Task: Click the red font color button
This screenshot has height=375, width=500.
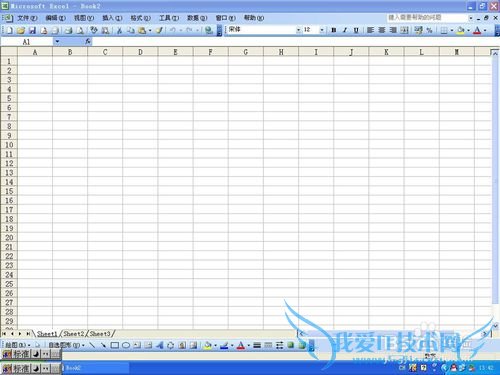Action: (477, 30)
